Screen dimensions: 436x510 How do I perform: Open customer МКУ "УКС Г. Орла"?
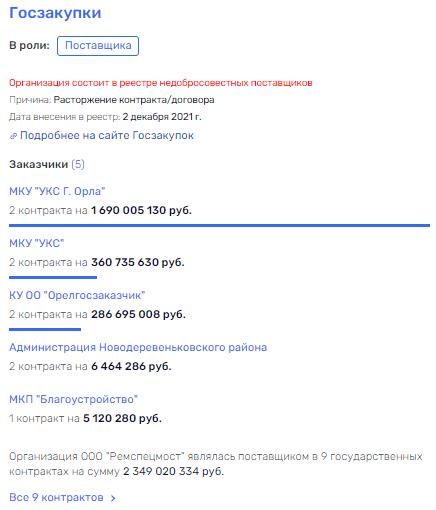pyautogui.click(x=57, y=191)
